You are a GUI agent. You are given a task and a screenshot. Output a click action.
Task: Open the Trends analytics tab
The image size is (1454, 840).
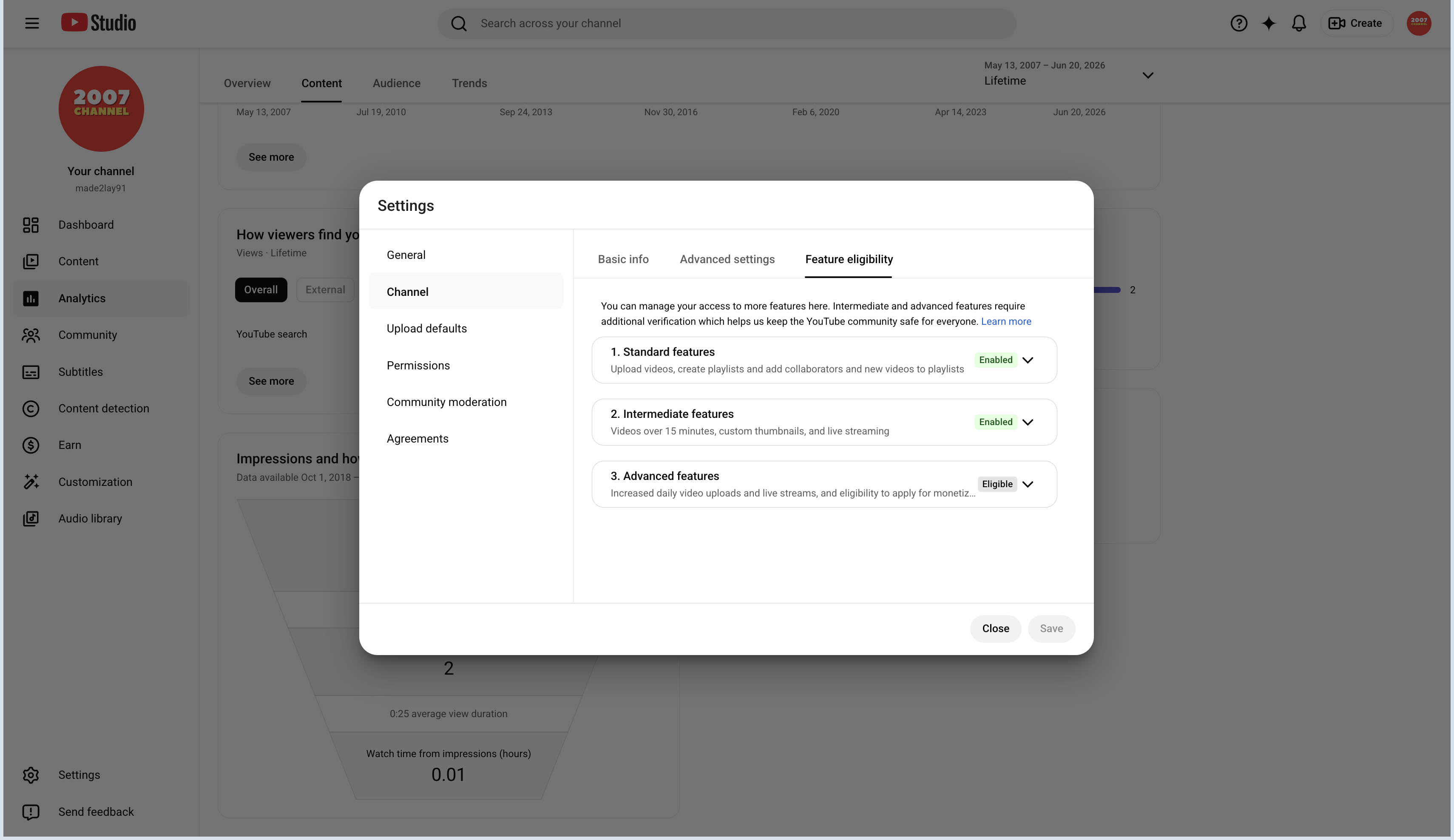(x=469, y=83)
